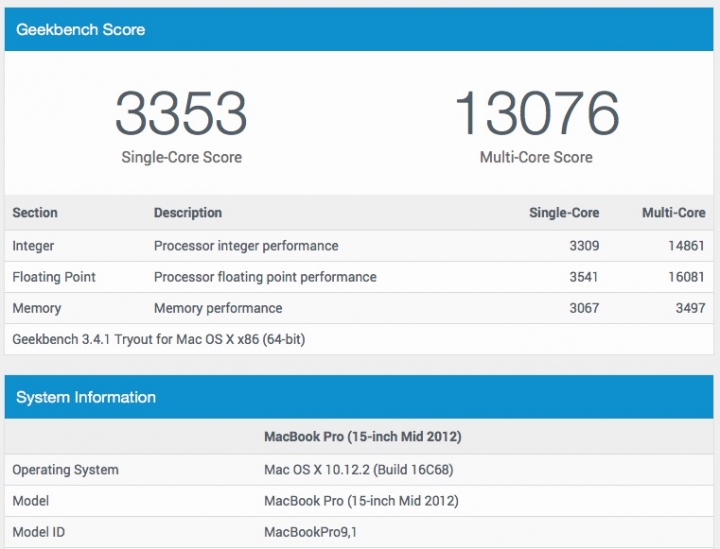Select the Integer row label
This screenshot has height=549, width=720.
33,246
